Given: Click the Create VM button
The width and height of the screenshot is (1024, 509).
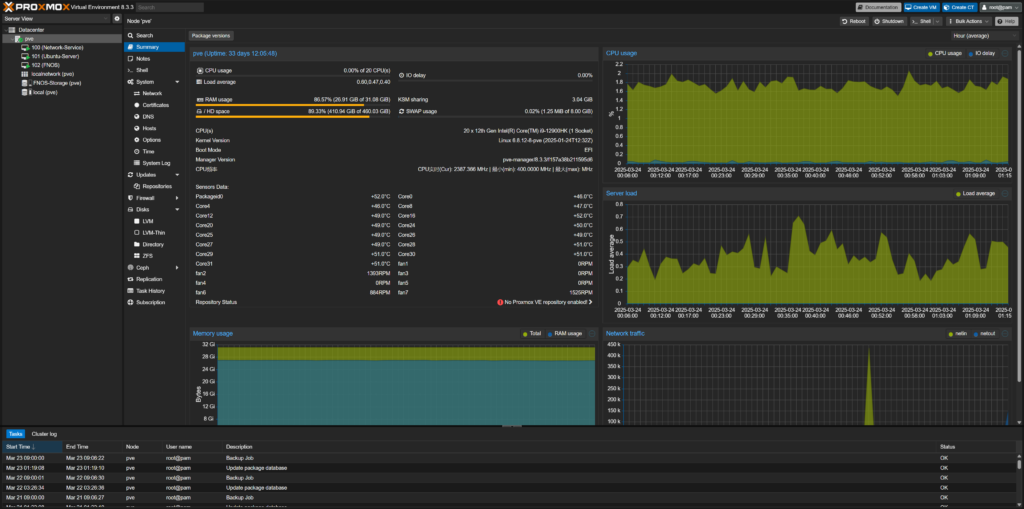Looking at the screenshot, I should coord(921,7).
